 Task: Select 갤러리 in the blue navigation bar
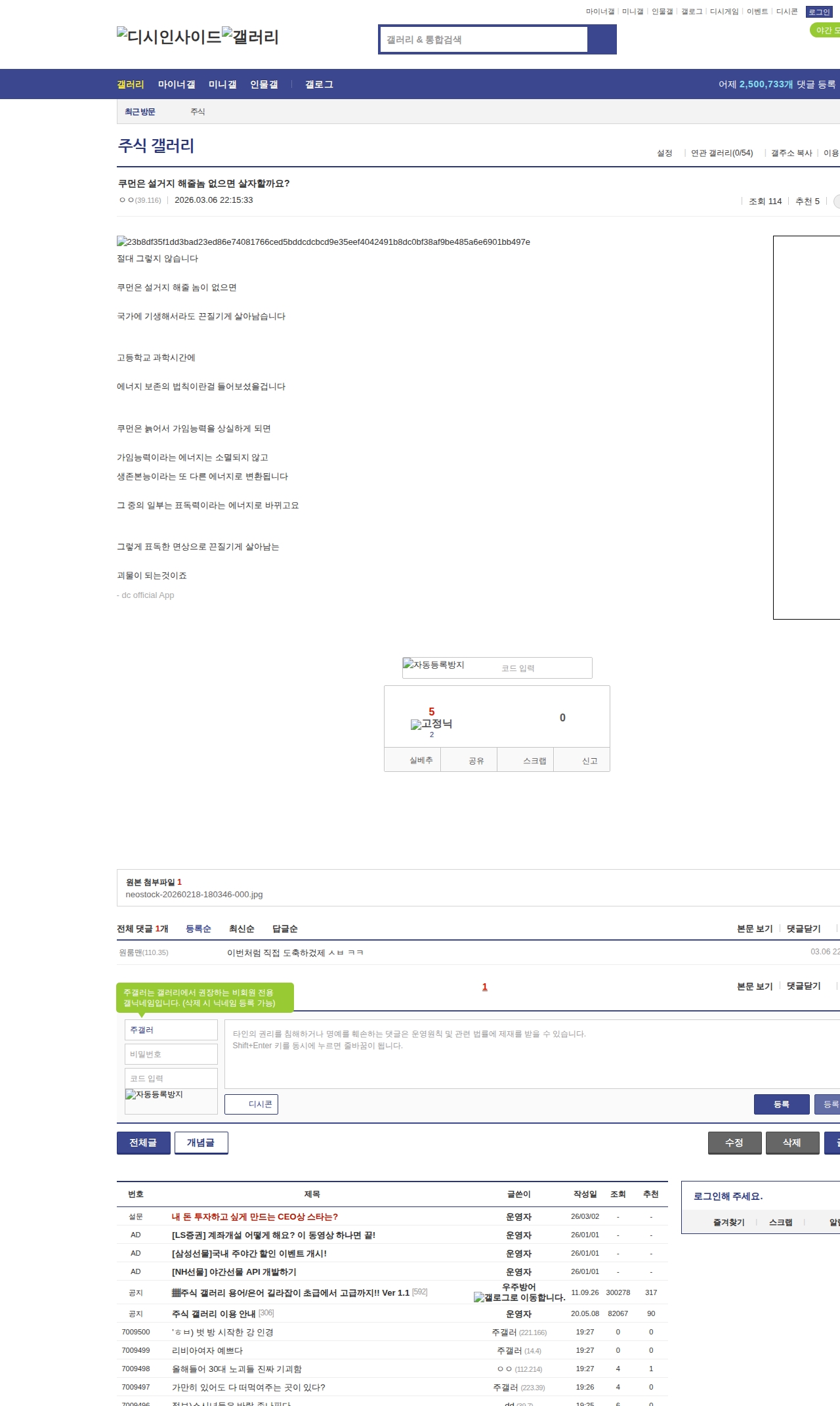[x=131, y=84]
